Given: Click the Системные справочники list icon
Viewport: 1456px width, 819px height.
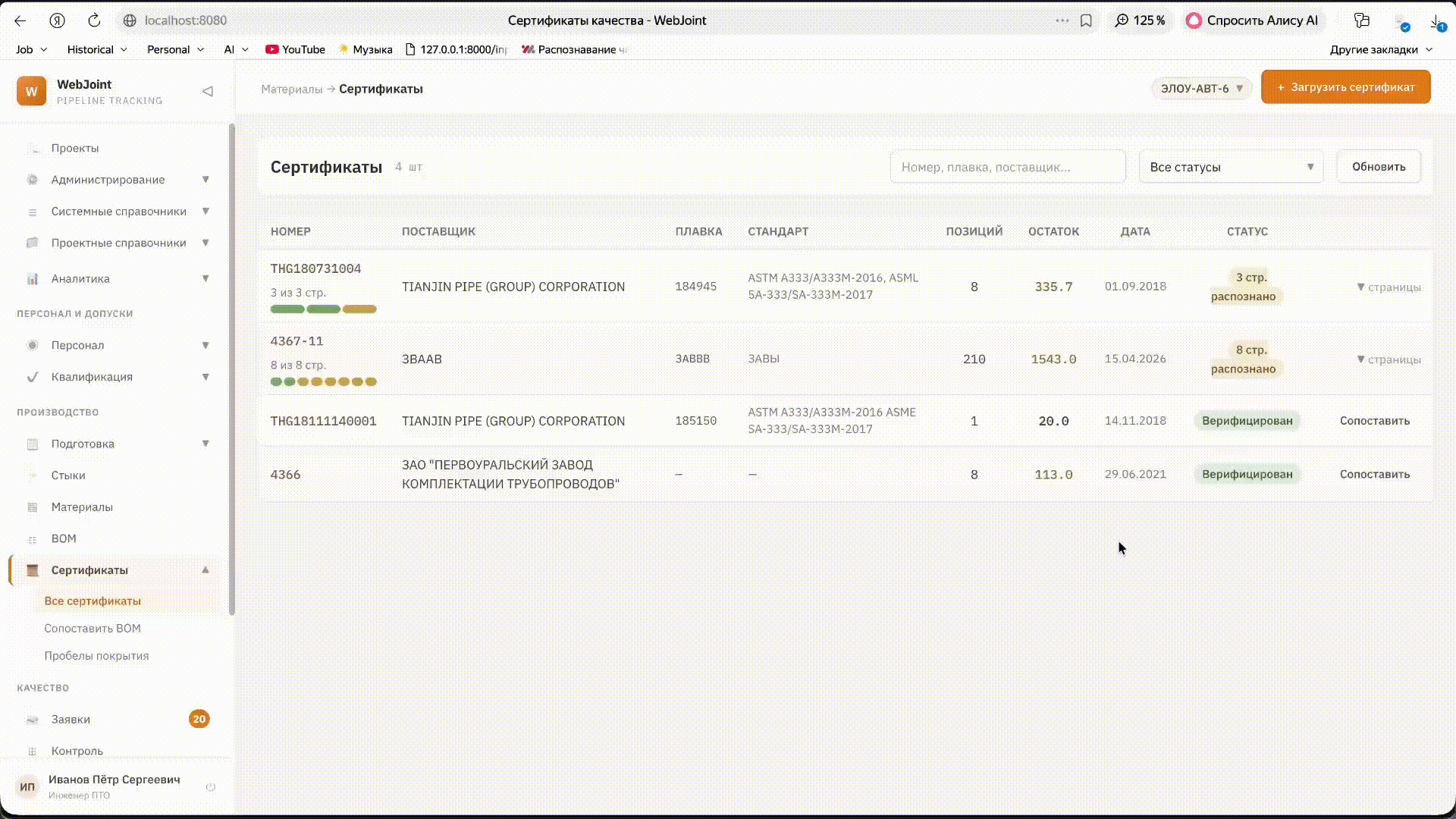Looking at the screenshot, I should [33, 212].
